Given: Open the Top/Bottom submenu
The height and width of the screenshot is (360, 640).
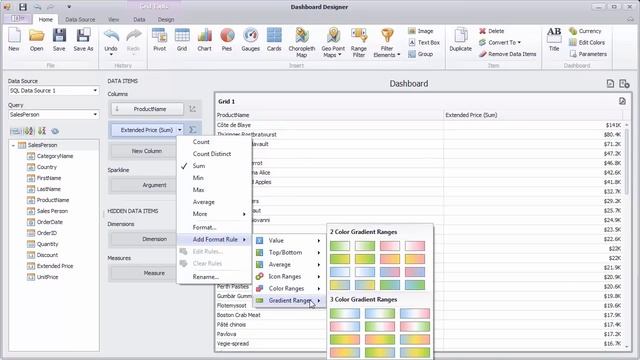Looking at the screenshot, I should coord(288,253).
